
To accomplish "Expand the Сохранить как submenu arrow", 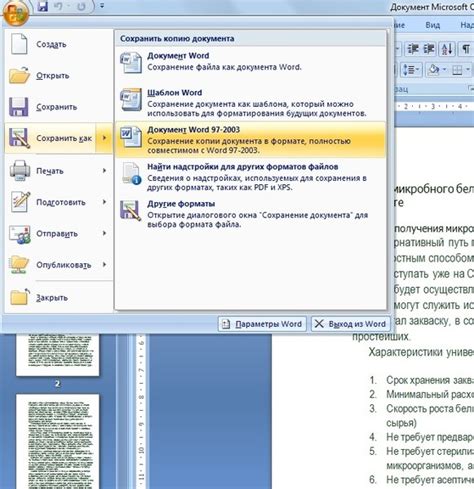I will tap(104, 138).
